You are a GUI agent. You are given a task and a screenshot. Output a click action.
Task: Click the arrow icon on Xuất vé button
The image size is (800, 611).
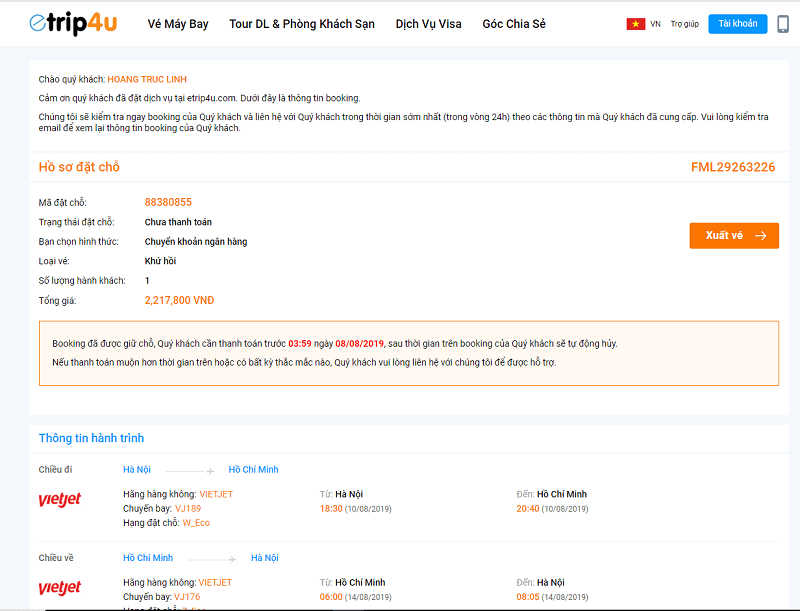(x=761, y=236)
